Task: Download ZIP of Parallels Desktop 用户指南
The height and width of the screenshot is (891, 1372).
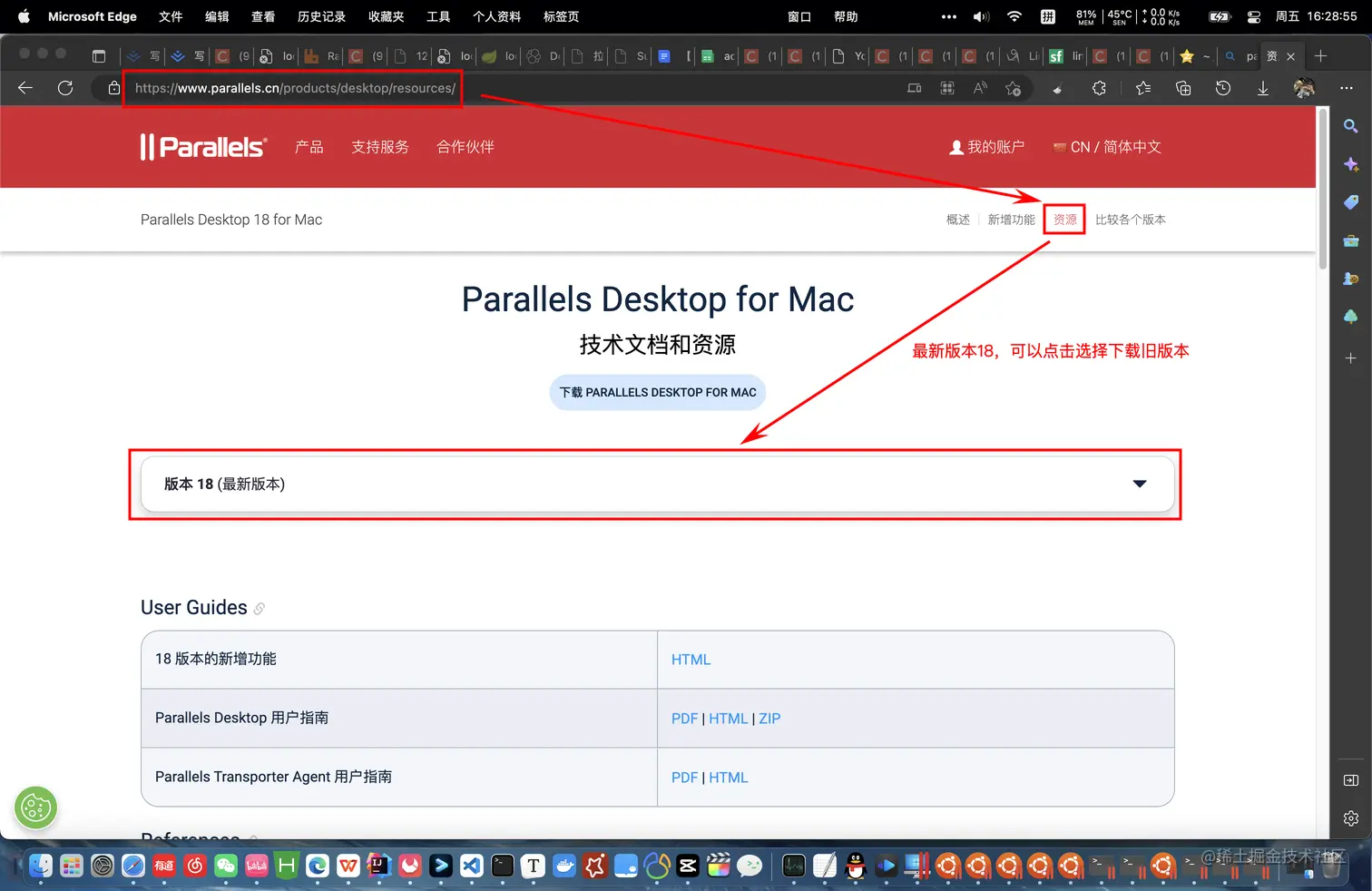Action: [769, 719]
